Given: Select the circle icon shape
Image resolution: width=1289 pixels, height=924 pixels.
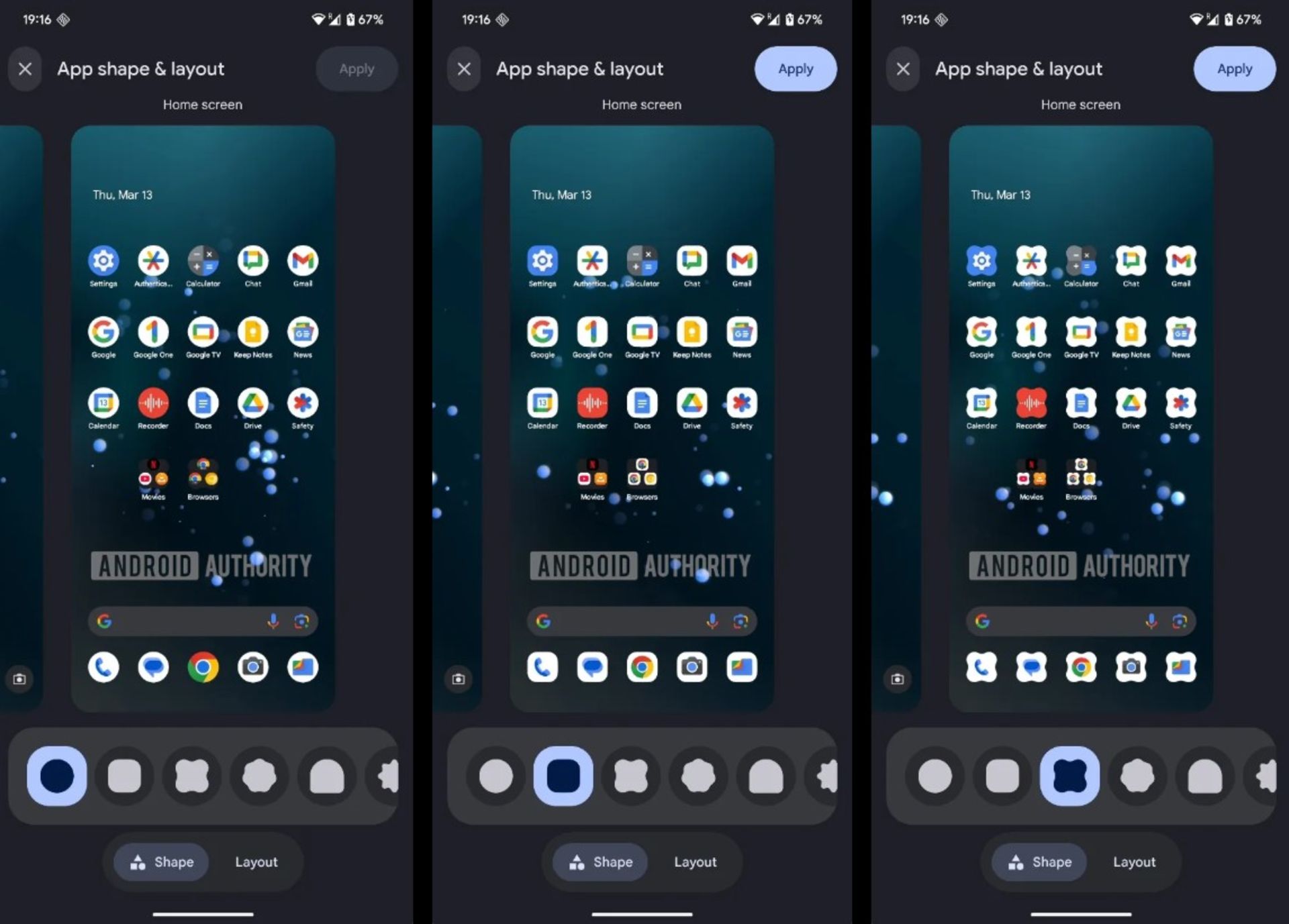Looking at the screenshot, I should tap(57, 775).
